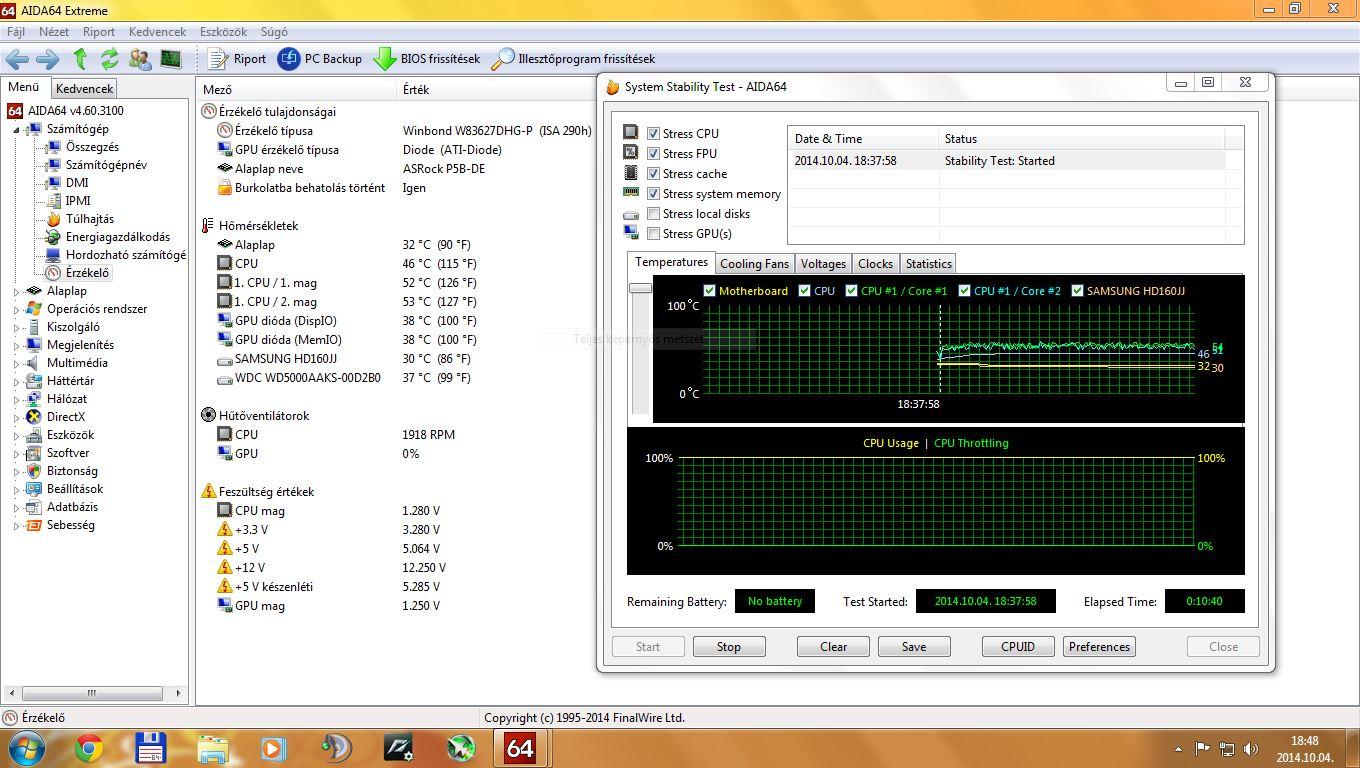Uncheck Motherboard in the temperature graph legend

click(x=709, y=291)
